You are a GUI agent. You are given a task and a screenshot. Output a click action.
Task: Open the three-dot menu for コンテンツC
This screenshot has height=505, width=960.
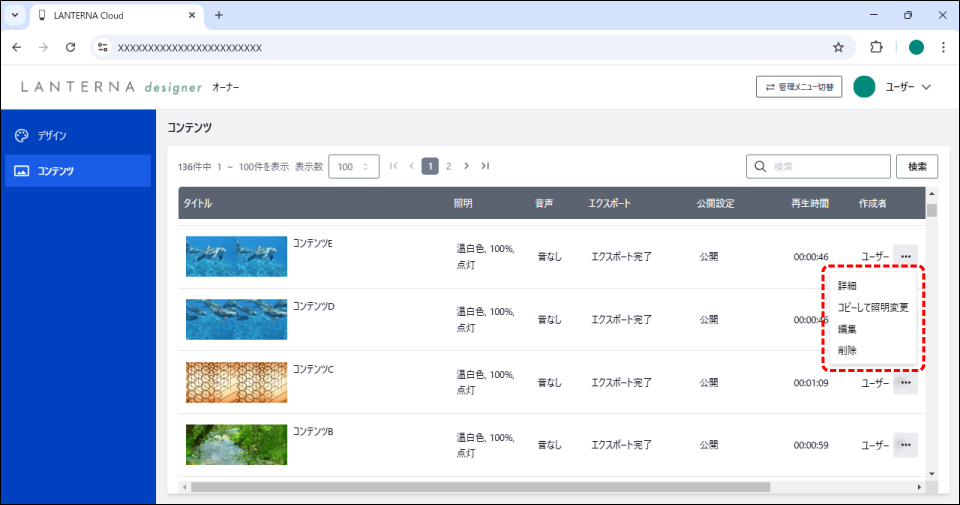905,383
